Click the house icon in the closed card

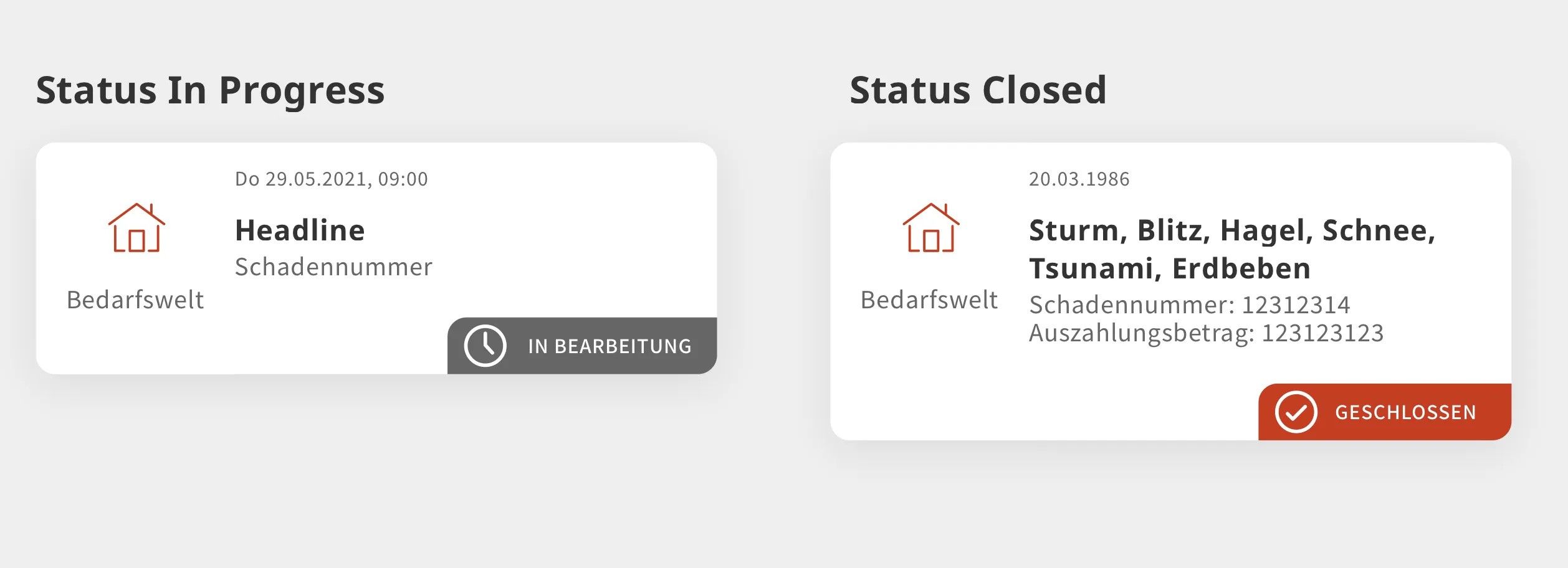[930, 228]
